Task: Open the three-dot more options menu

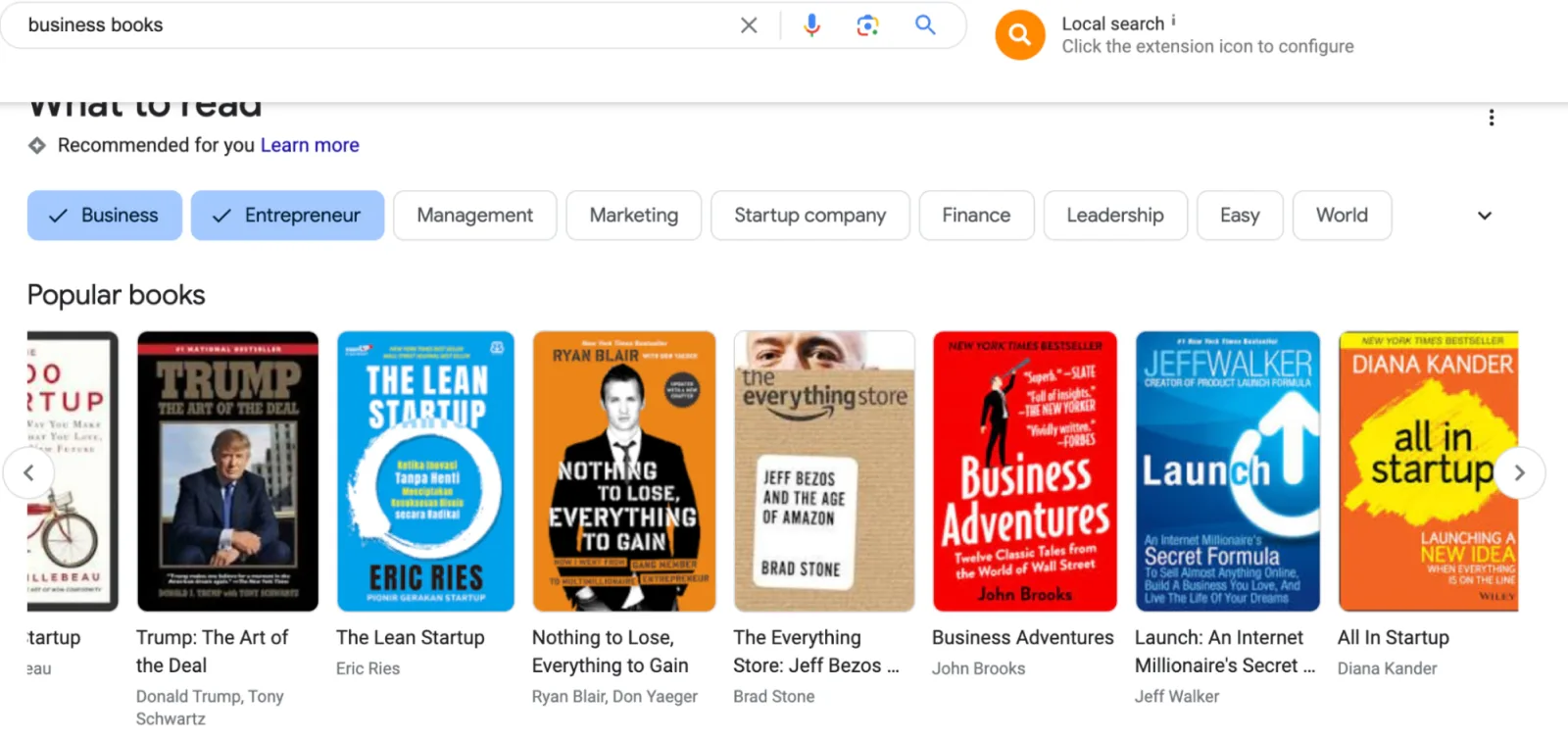Action: 1491,118
